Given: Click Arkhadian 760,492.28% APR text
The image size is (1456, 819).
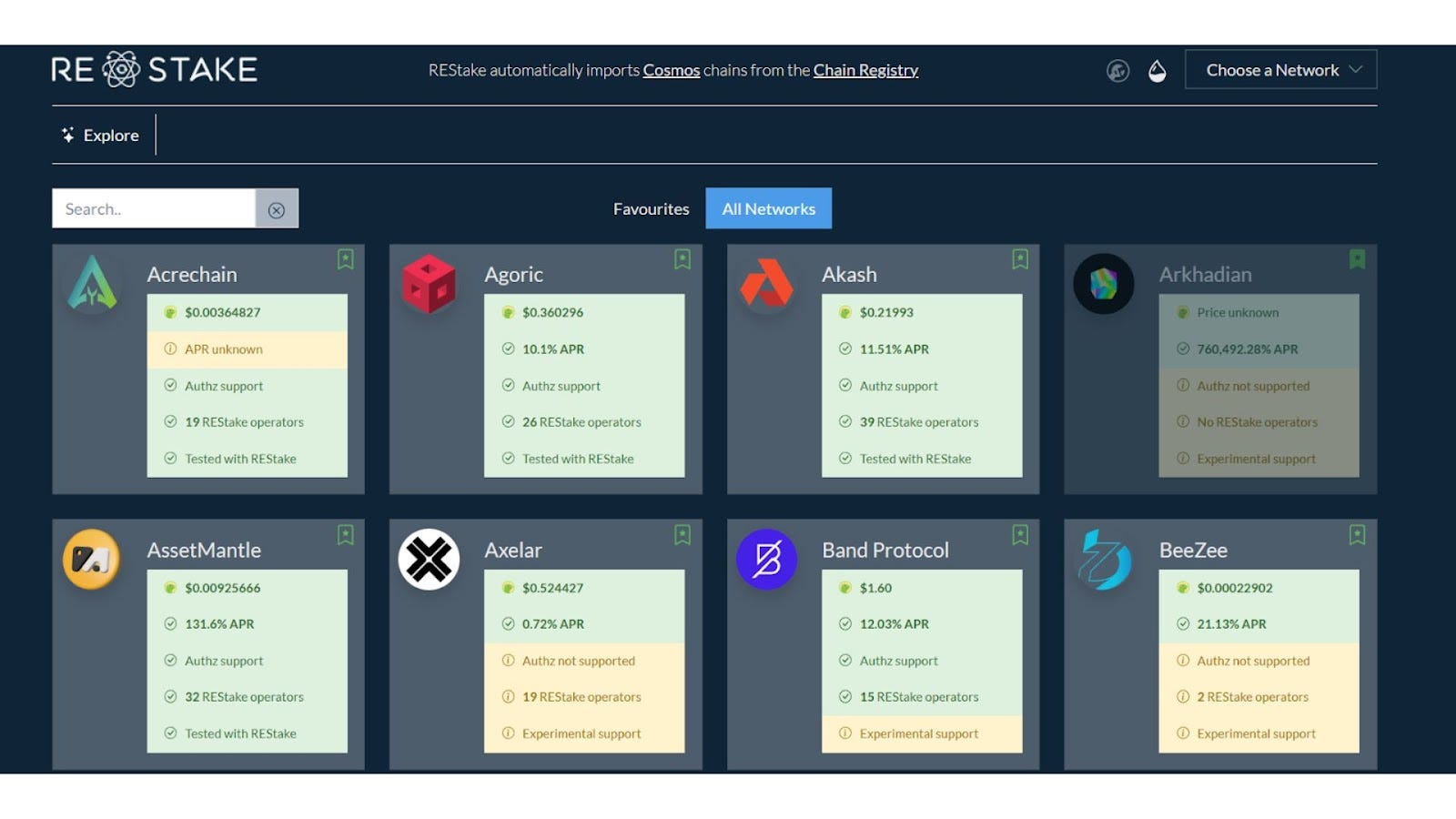Looking at the screenshot, I should click(x=1248, y=349).
